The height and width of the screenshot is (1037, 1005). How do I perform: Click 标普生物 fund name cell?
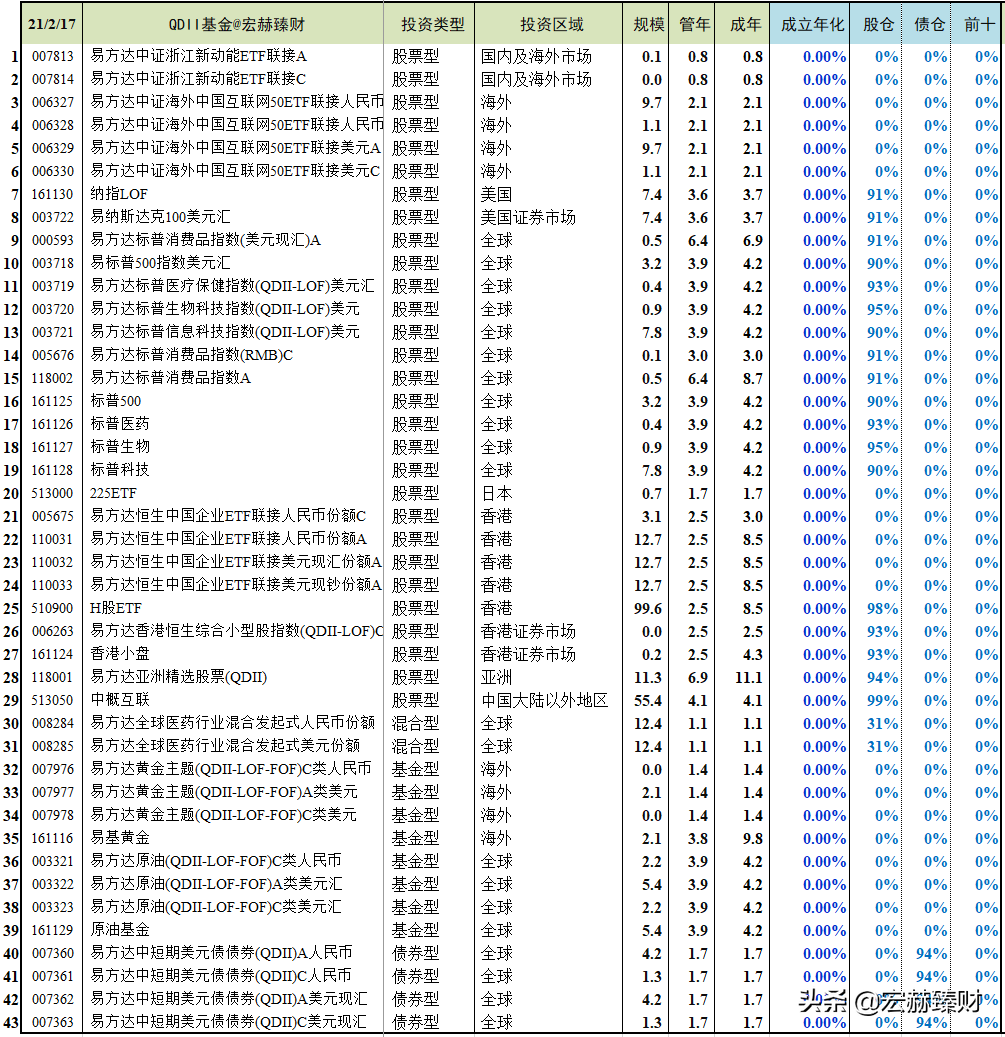[x=120, y=447]
